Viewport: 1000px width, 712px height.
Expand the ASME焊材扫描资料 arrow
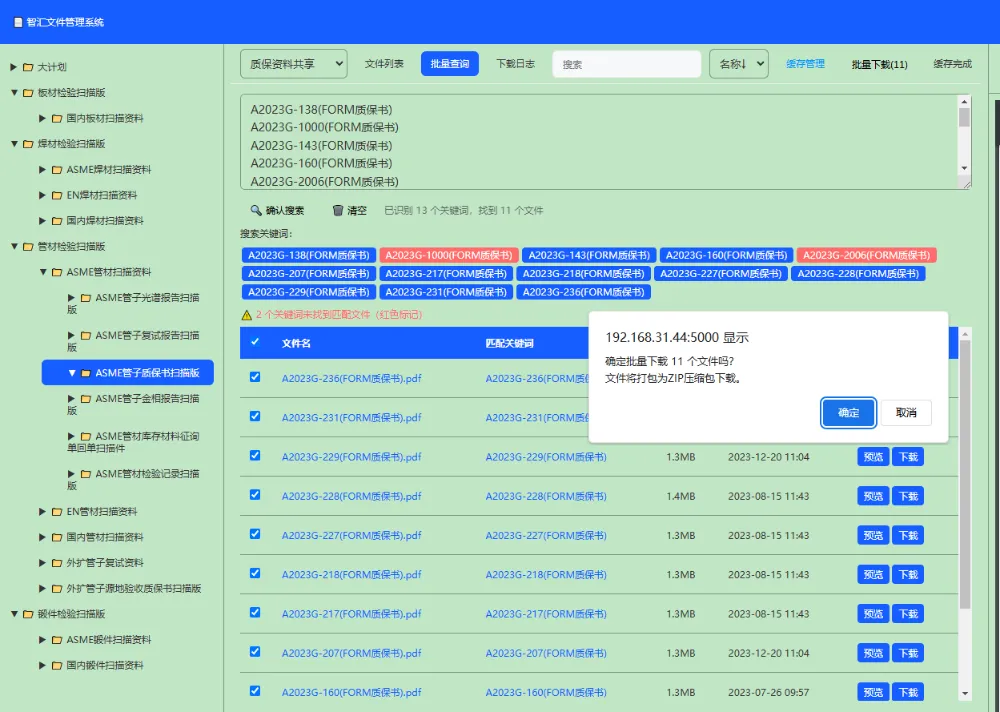coord(42,170)
